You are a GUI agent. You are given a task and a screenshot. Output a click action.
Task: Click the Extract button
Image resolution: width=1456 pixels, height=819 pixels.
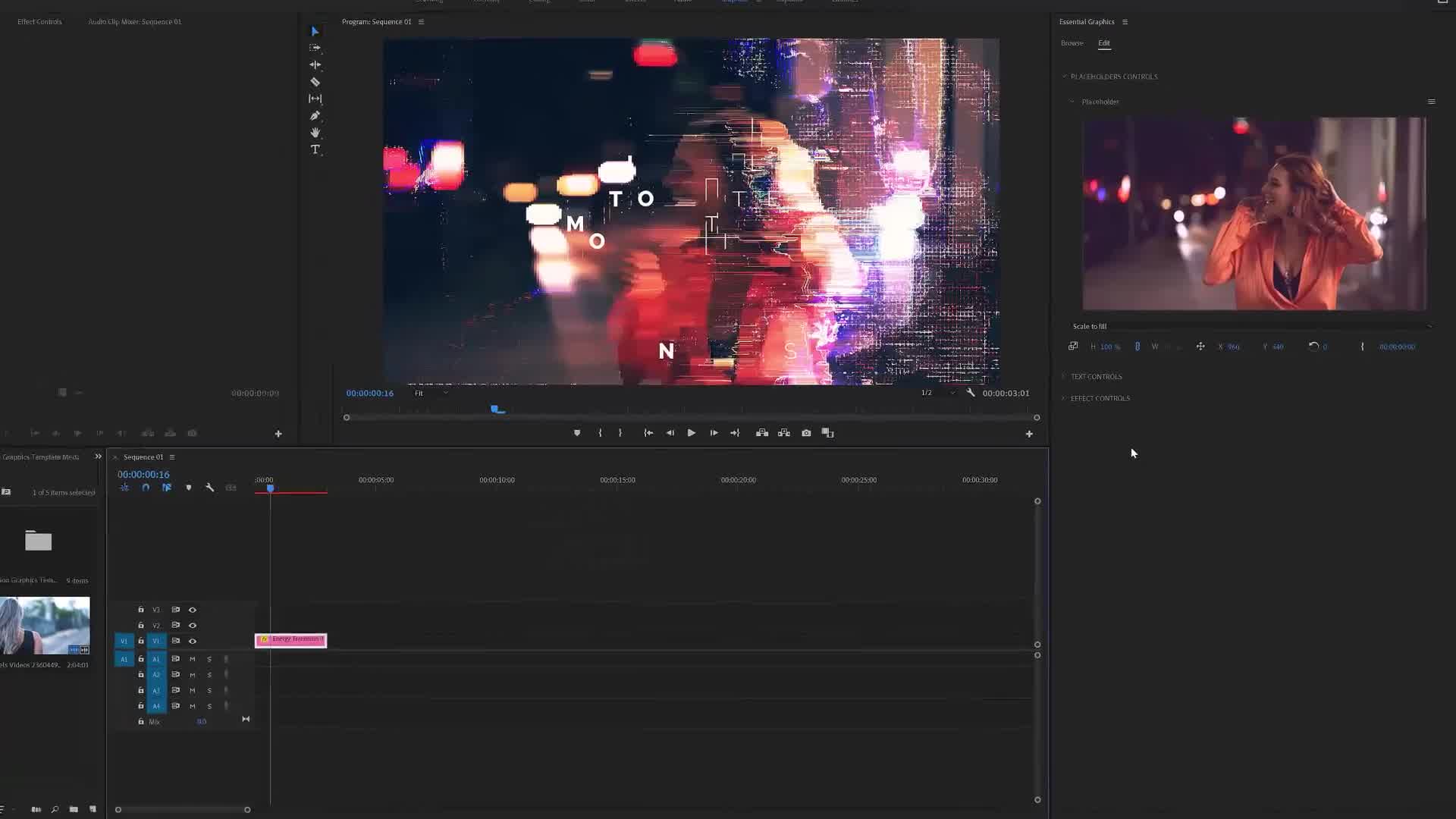point(784,433)
